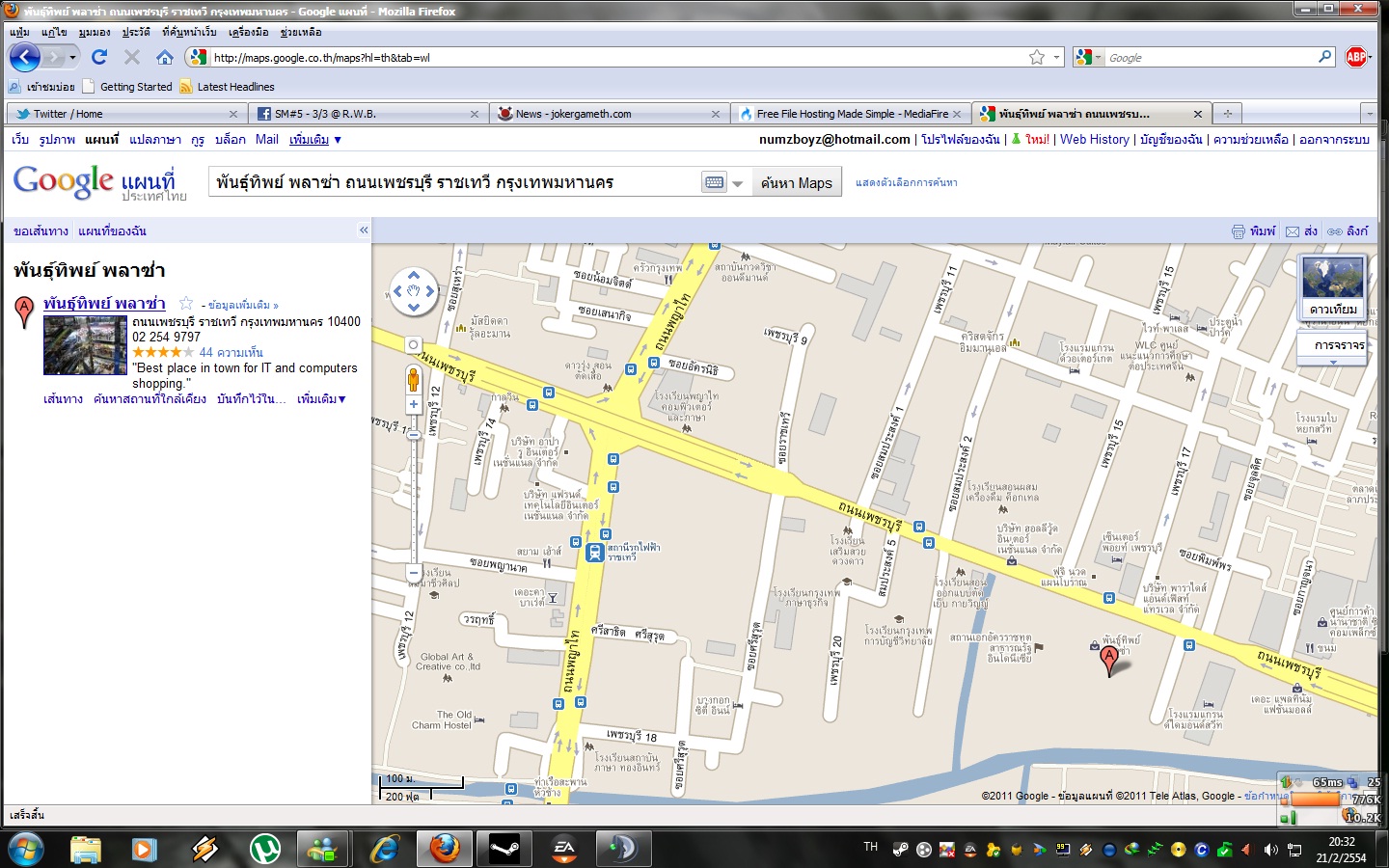This screenshot has height=868, width=1389.
Task: Expand the เพิ่มเติม menu under the result
Action: (x=321, y=399)
